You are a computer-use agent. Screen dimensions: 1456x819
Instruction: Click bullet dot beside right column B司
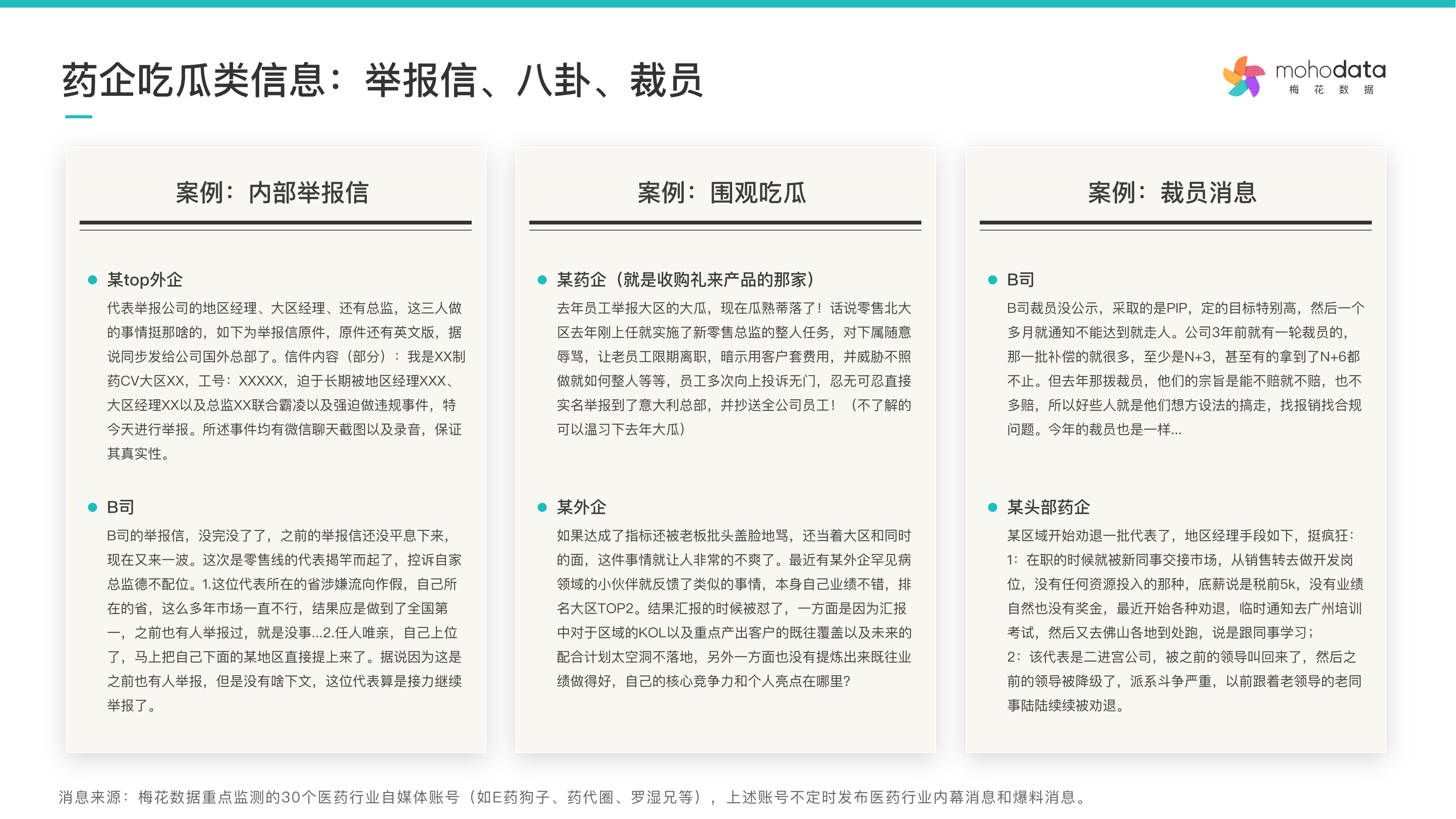tap(992, 280)
